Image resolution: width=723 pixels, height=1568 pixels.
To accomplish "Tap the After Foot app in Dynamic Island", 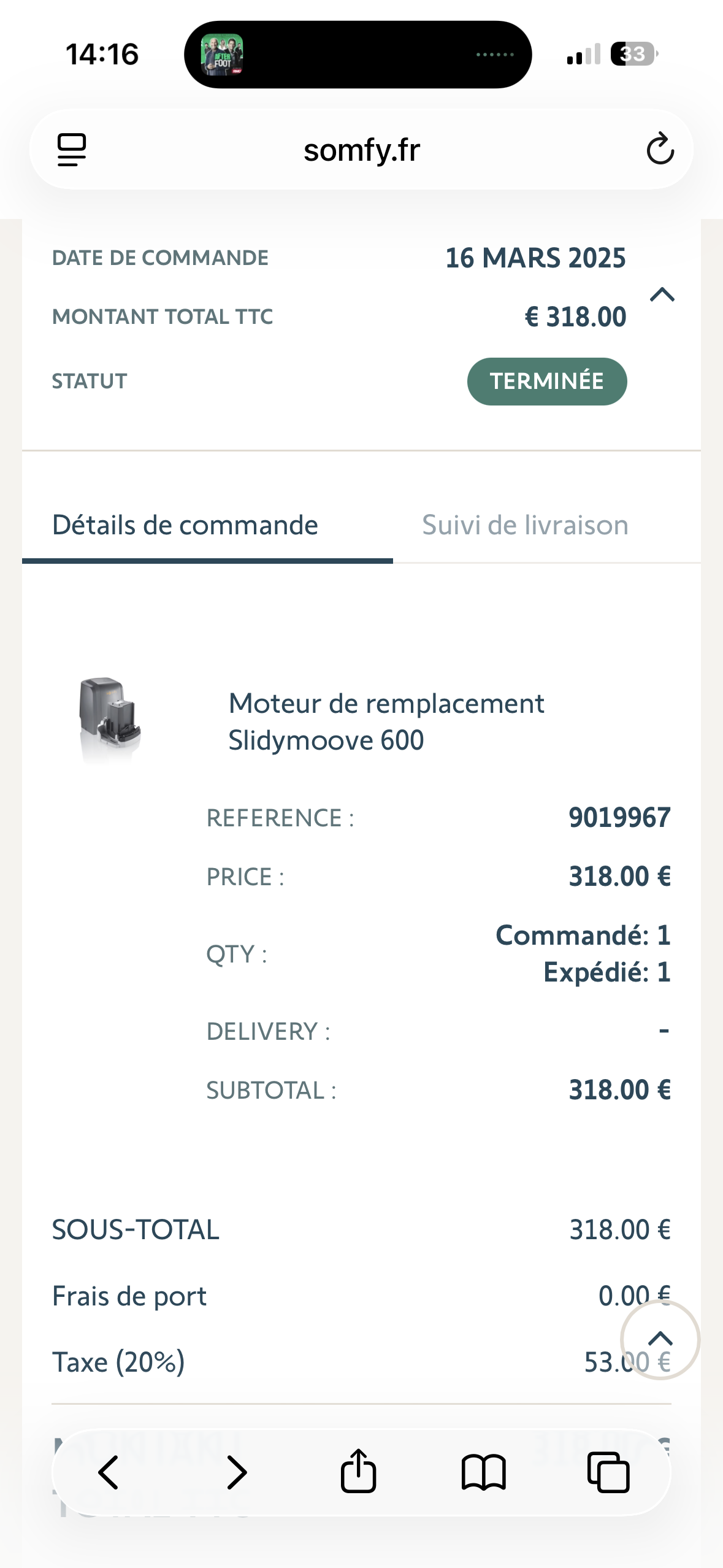I will point(222,55).
